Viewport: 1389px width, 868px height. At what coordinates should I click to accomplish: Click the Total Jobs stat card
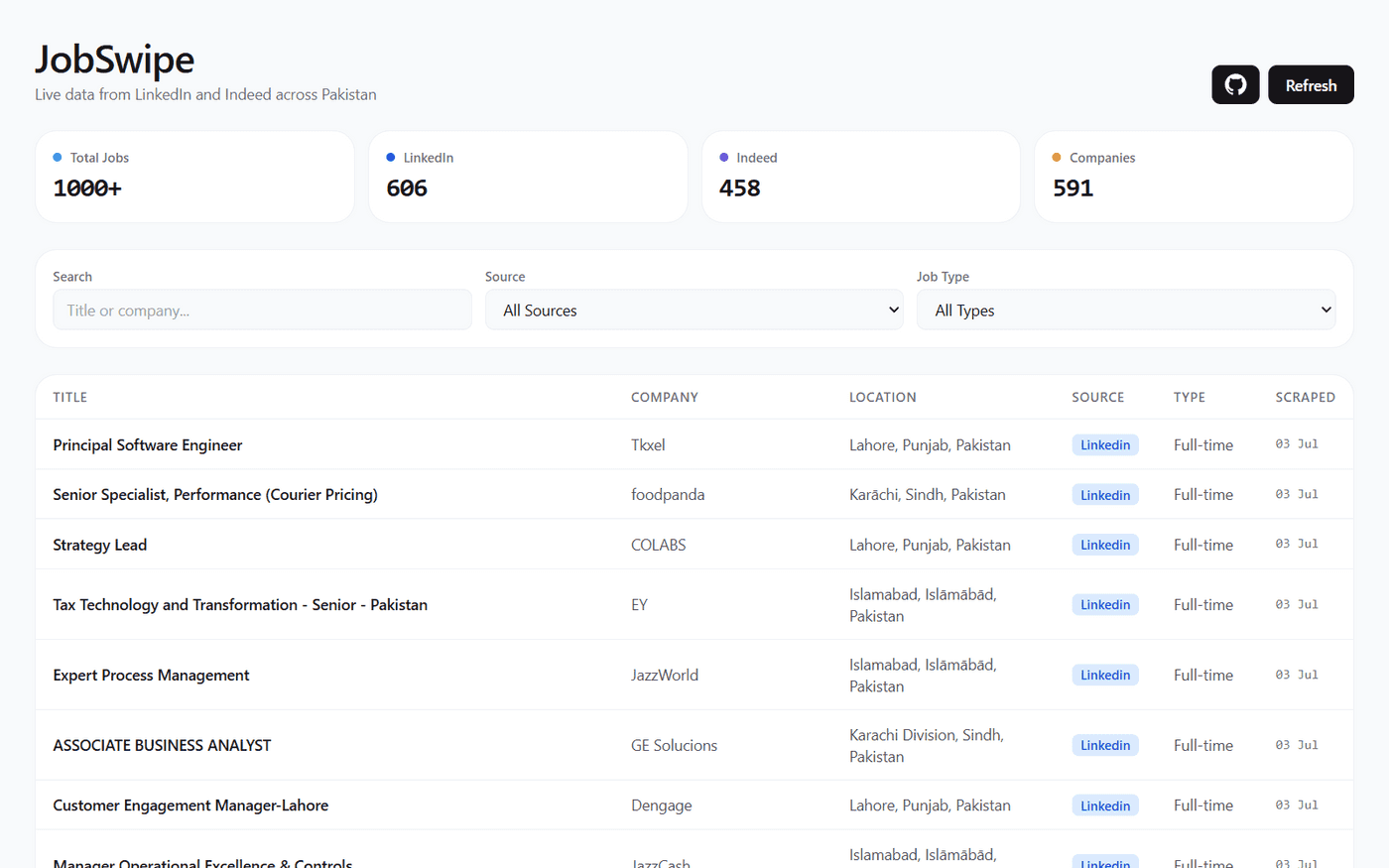(194, 177)
